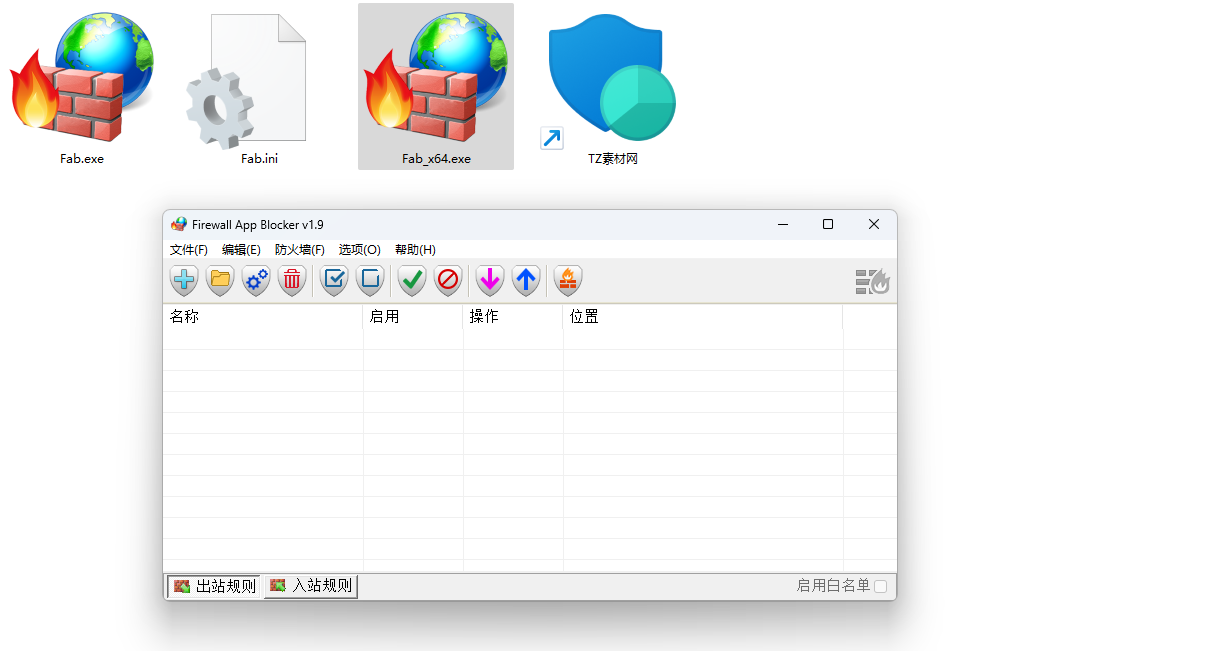Close the Firewall App Blocker window
The width and height of the screenshot is (1230, 651).
click(874, 225)
